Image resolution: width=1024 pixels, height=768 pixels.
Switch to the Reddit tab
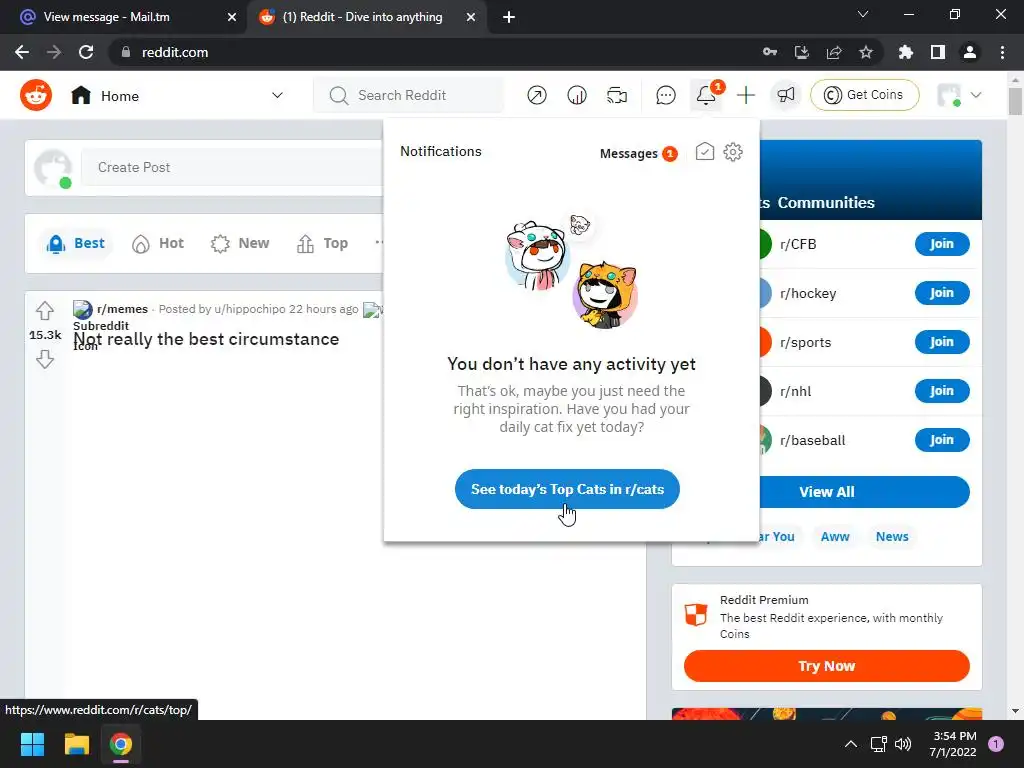pyautogui.click(x=366, y=17)
